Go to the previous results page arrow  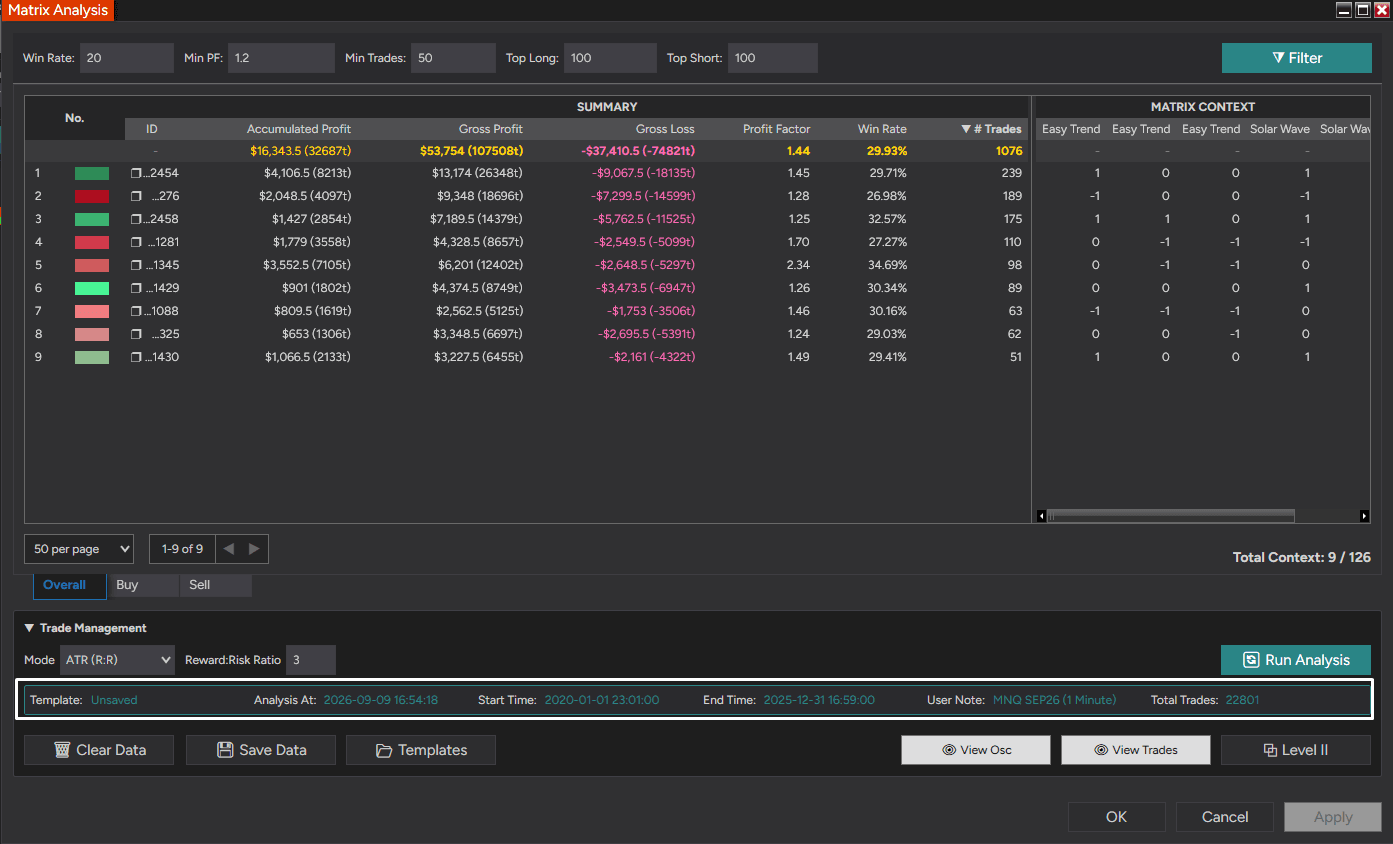coord(229,549)
